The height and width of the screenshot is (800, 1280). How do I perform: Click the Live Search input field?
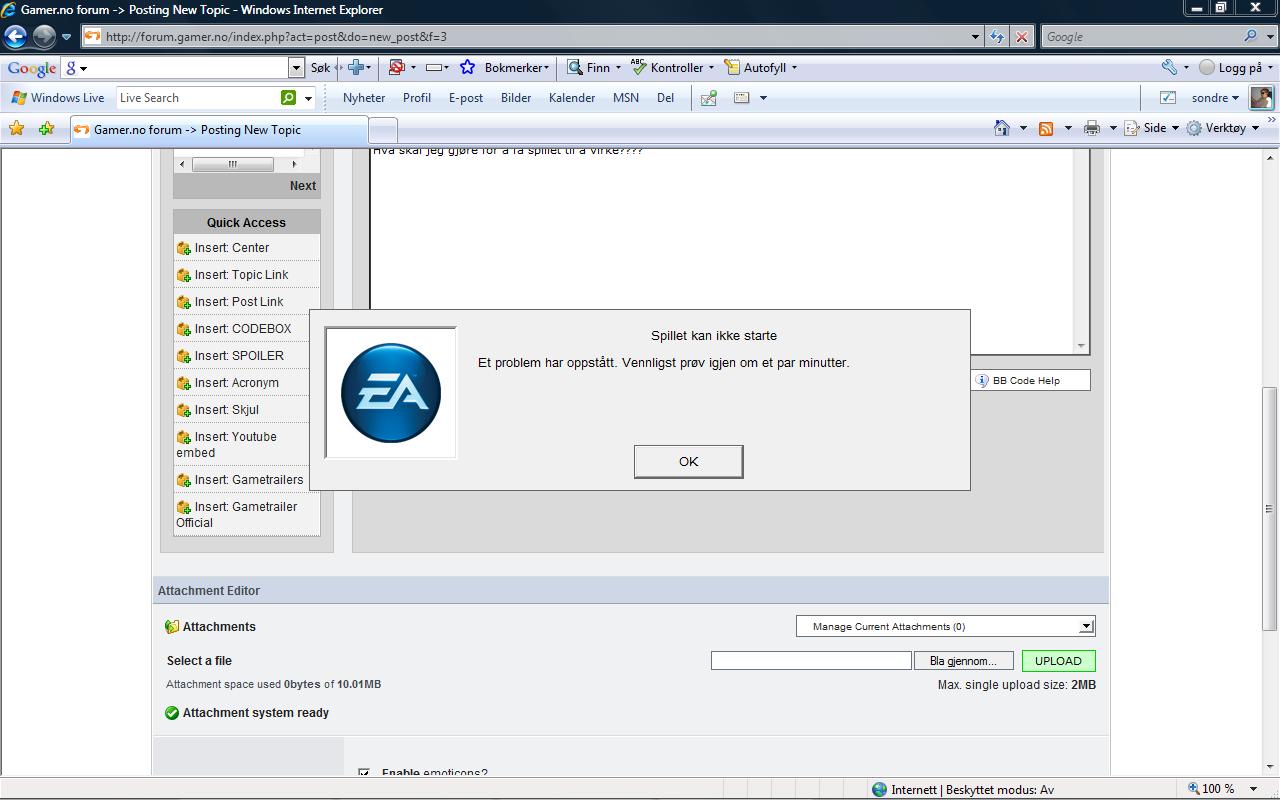pos(197,98)
